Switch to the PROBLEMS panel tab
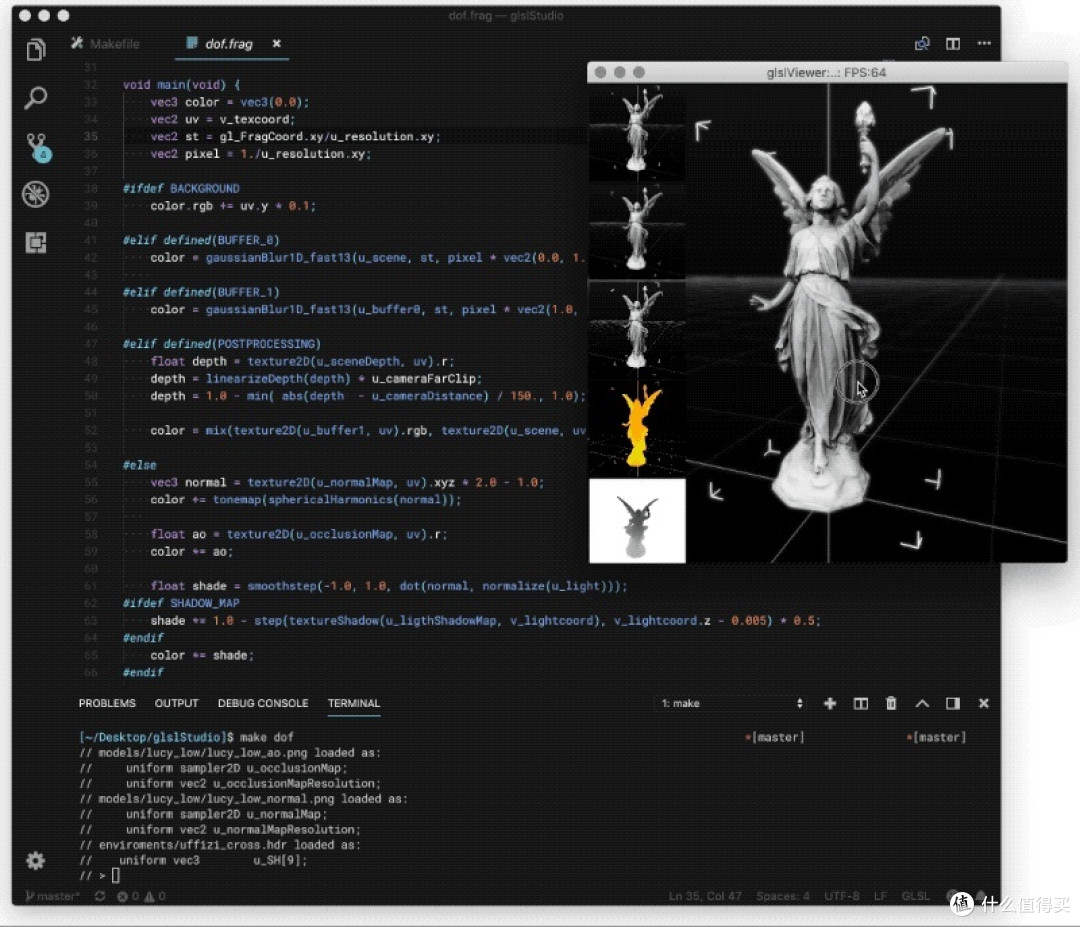The width and height of the screenshot is (1080, 927). coord(107,703)
